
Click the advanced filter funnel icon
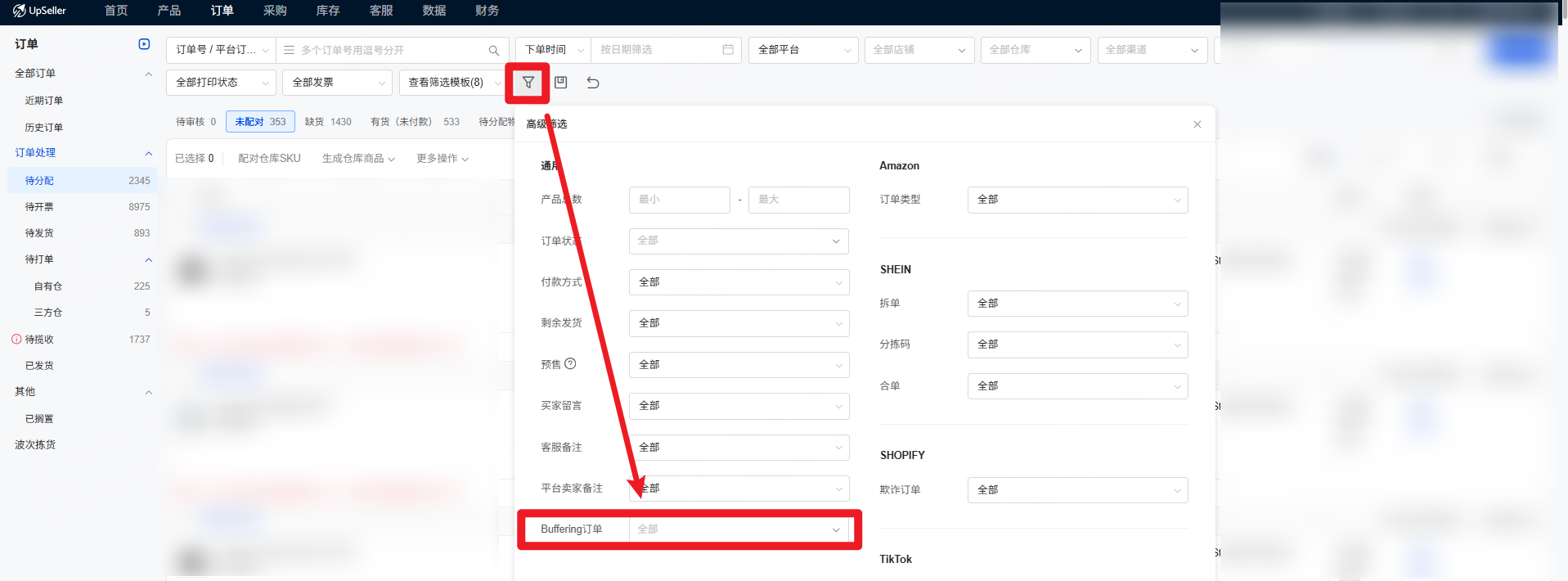click(528, 83)
